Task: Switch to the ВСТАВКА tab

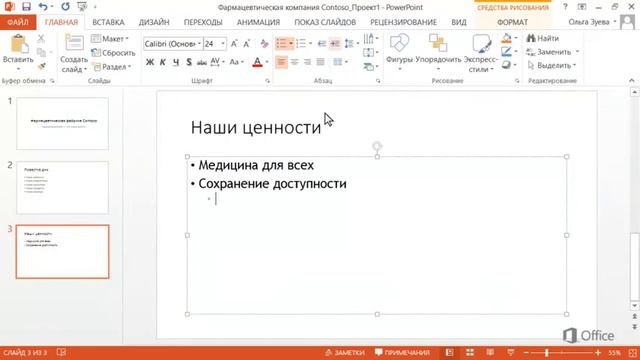Action: coord(108,22)
